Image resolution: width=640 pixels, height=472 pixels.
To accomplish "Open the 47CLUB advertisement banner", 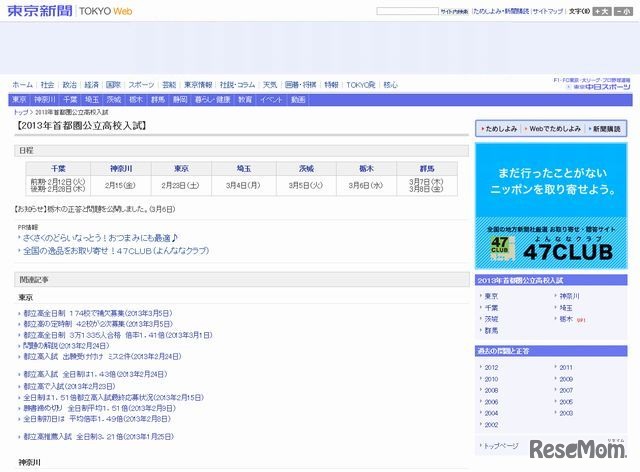I will coord(551,206).
